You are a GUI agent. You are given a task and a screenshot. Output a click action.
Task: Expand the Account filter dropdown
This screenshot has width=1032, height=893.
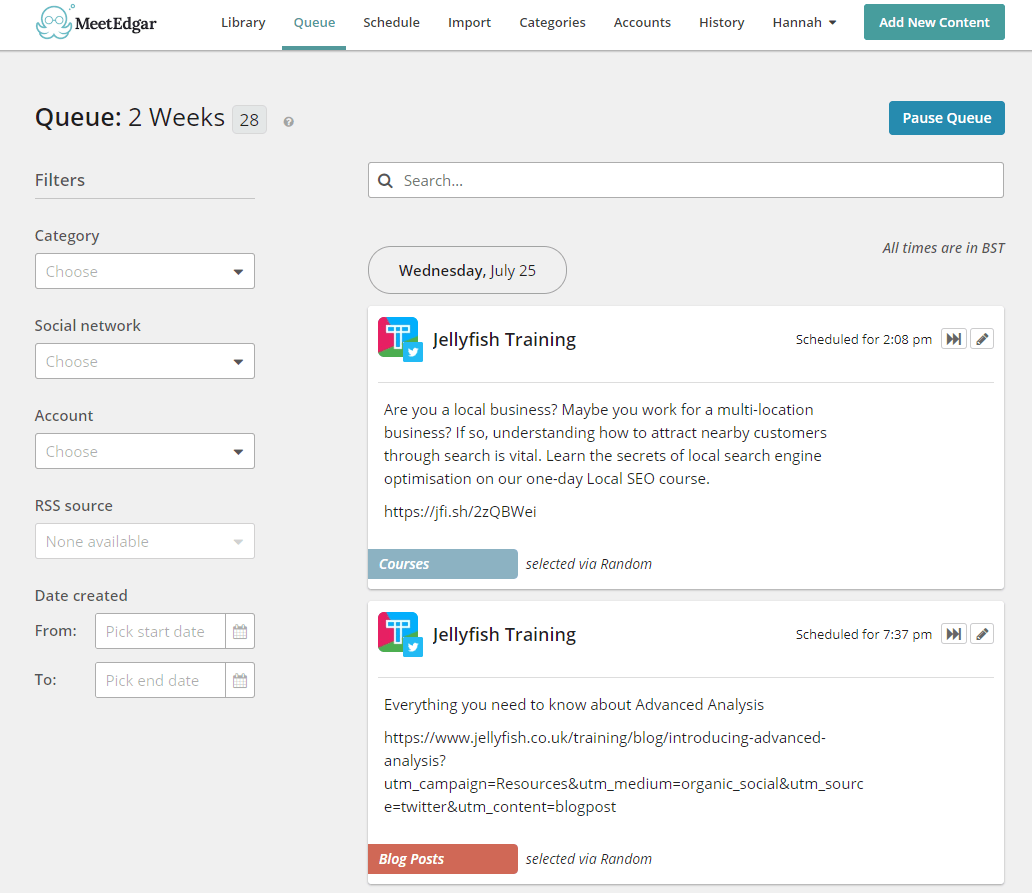pos(145,451)
